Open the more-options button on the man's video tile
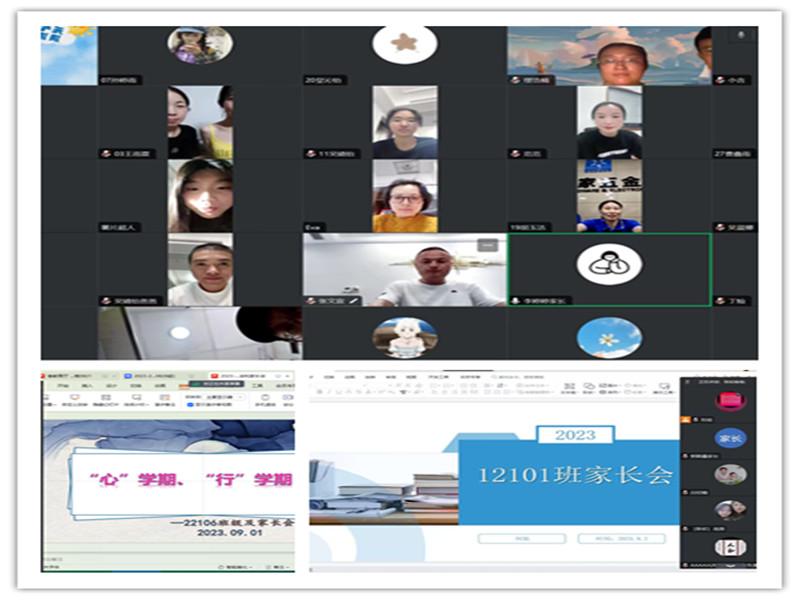This screenshot has width=800, height=600. 487,245
